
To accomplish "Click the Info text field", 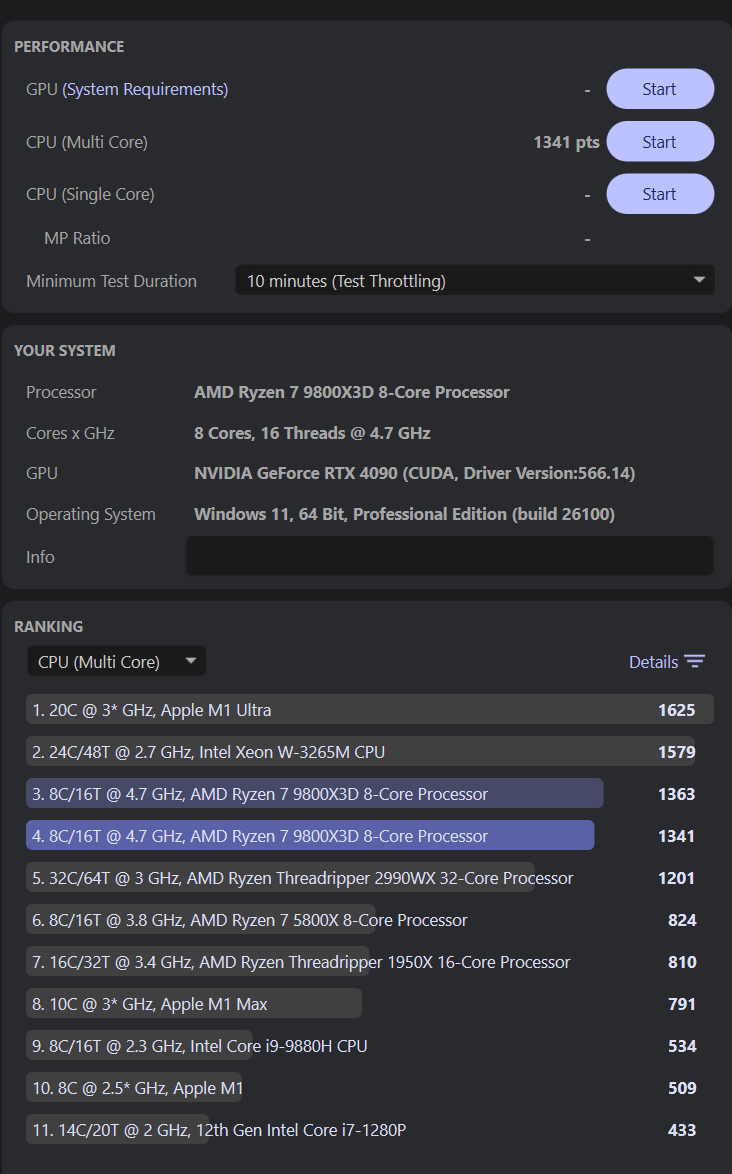I will tap(449, 556).
